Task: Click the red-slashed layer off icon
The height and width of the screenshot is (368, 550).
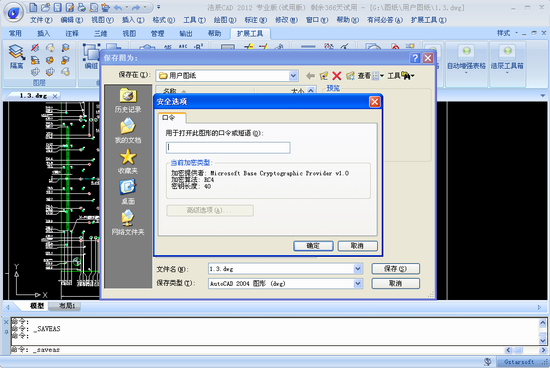Action: tap(35, 47)
